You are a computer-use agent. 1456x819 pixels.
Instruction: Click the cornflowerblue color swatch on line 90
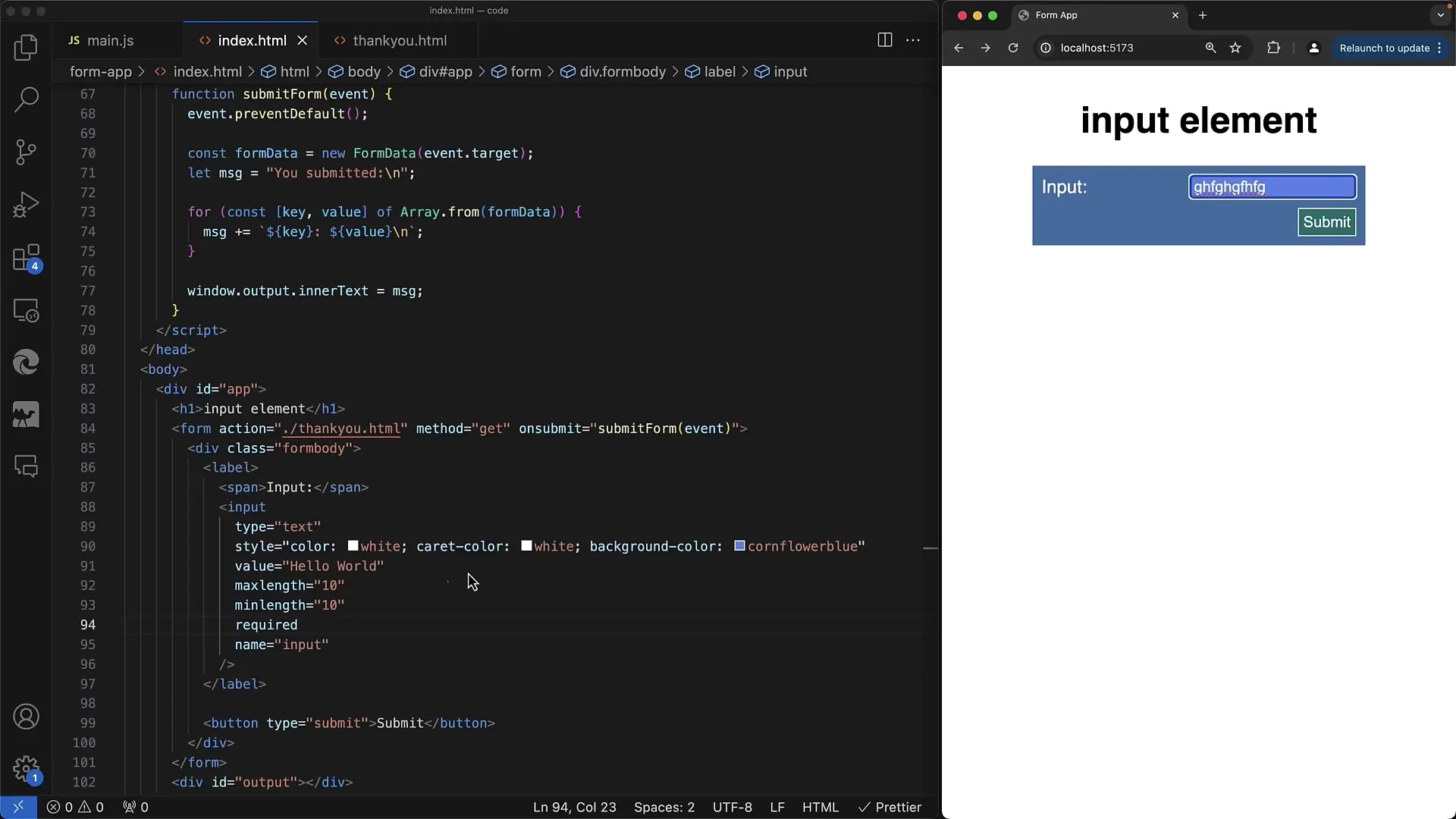tap(738, 546)
